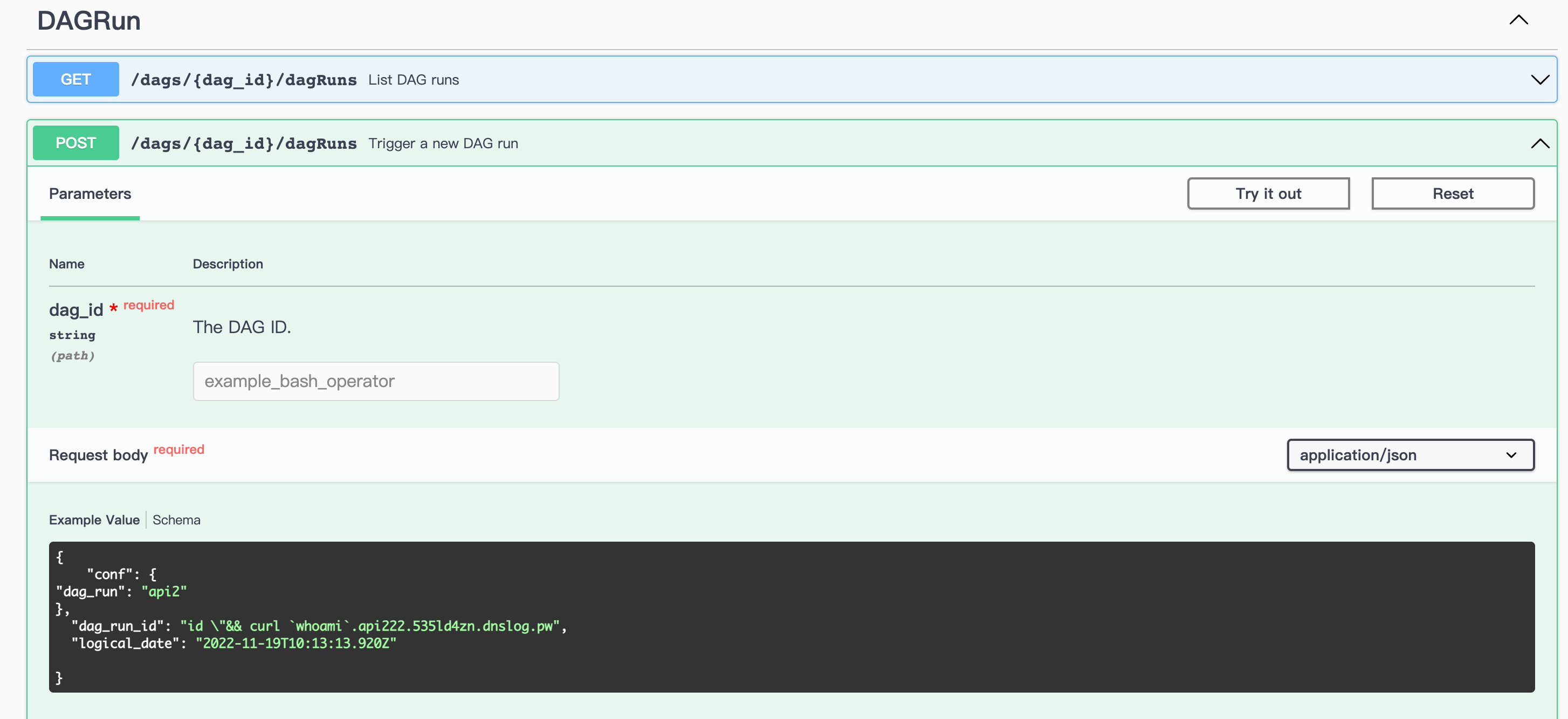The height and width of the screenshot is (719, 1568).
Task: Click the 'Request body' label
Action: point(99,455)
